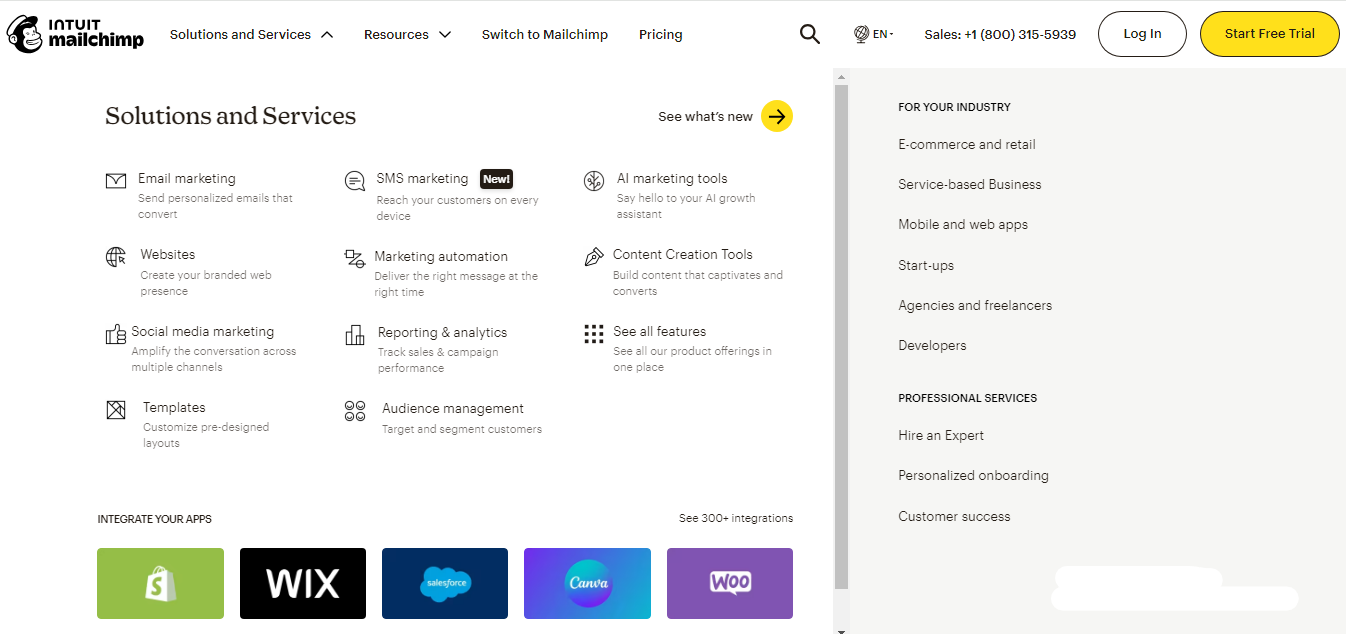
Task: Click the Start Free Trial button
Action: (x=1270, y=34)
